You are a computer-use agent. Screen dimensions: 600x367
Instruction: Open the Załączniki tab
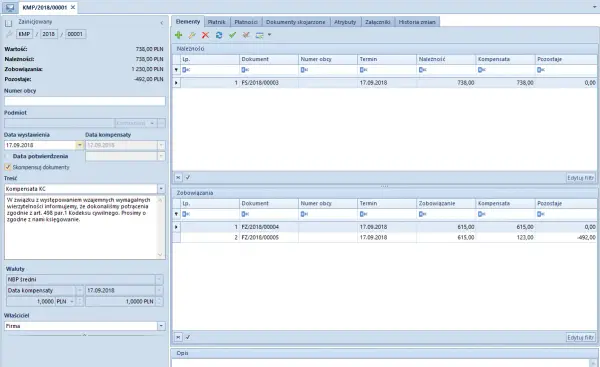[377, 22]
